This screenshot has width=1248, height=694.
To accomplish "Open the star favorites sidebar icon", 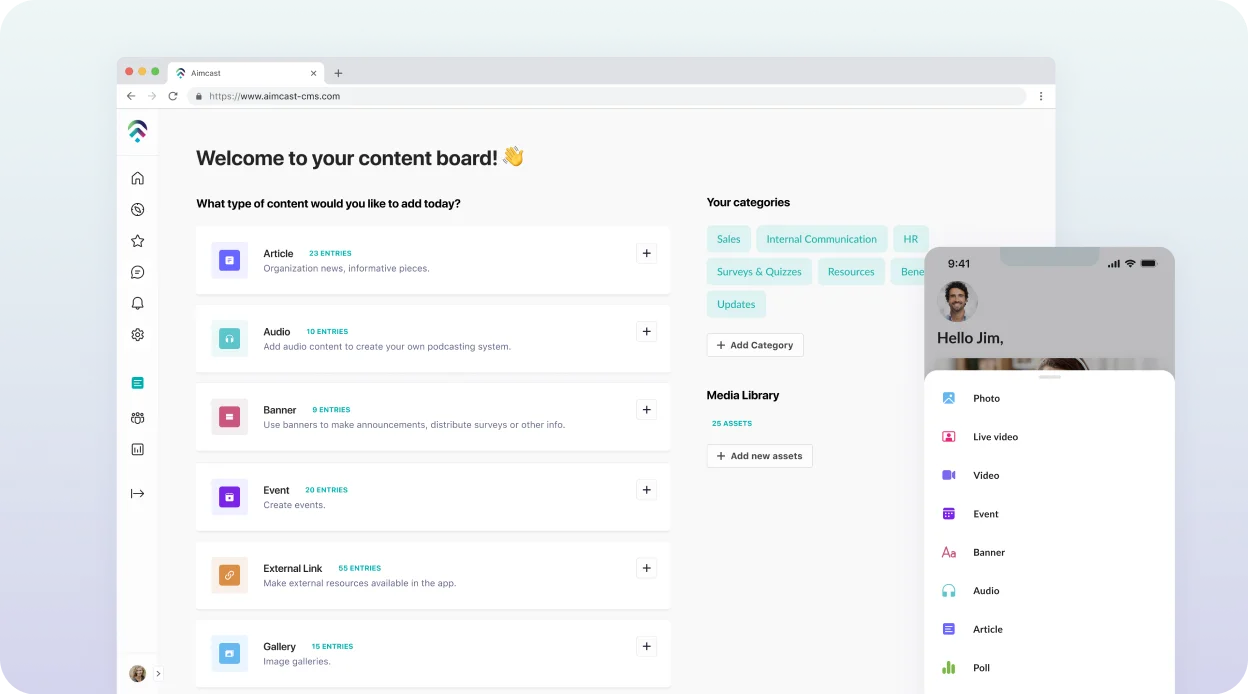I will 138,241.
